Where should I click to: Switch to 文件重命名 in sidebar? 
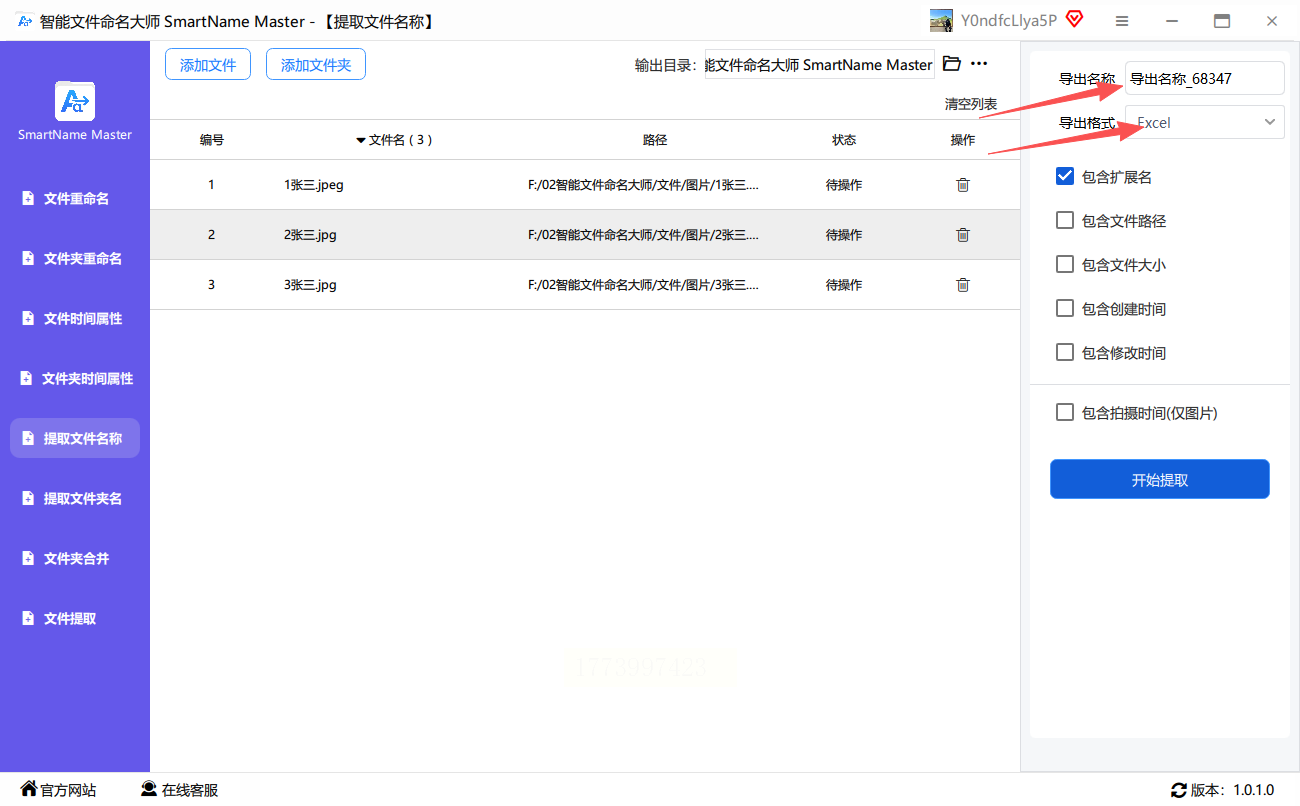point(76,199)
